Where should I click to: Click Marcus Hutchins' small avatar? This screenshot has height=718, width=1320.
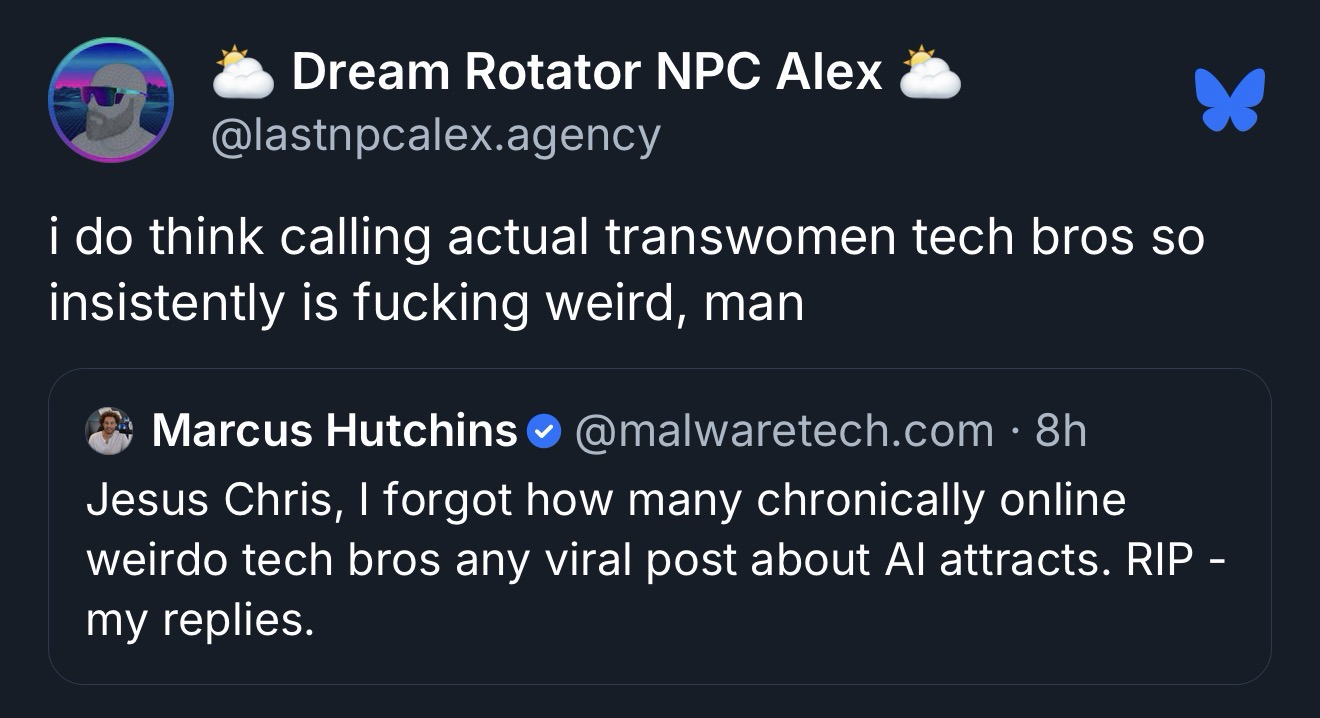pos(110,431)
